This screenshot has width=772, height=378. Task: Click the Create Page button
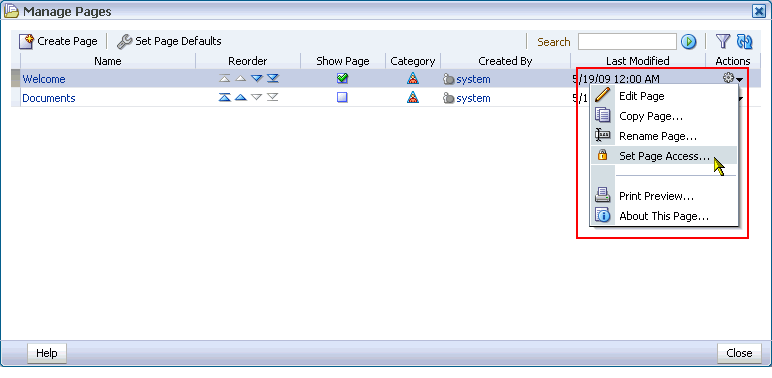point(58,41)
